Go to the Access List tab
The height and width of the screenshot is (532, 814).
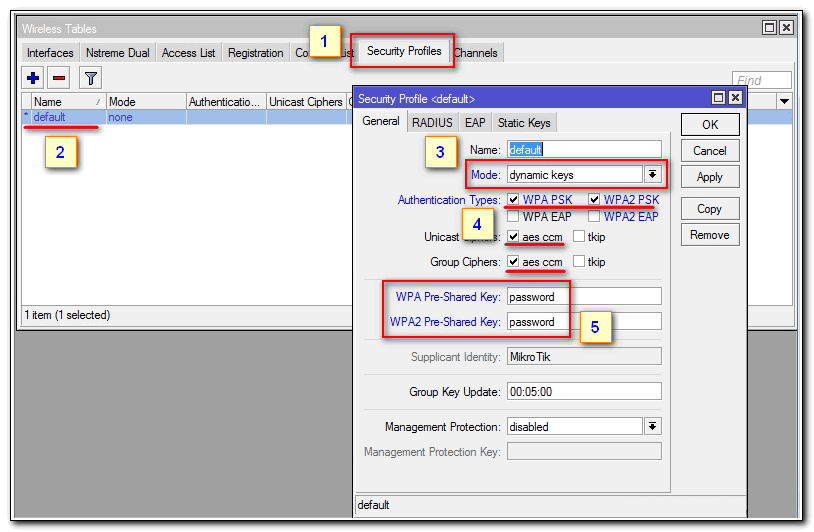pos(187,53)
